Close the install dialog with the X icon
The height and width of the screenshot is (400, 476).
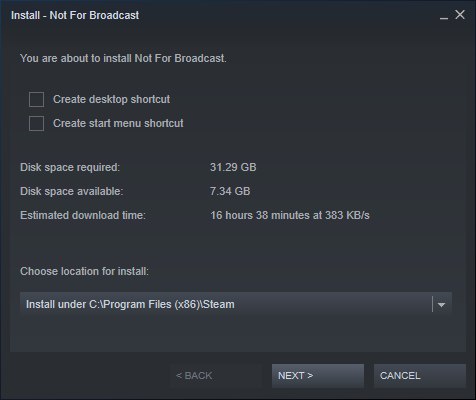(x=460, y=15)
